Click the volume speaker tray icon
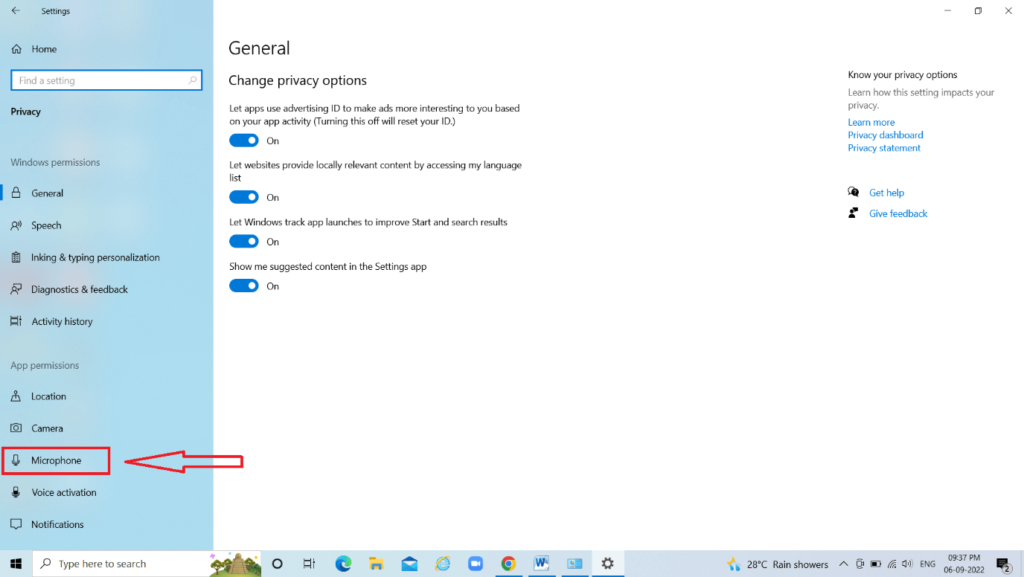This screenshot has height=577, width=1024. [907, 564]
